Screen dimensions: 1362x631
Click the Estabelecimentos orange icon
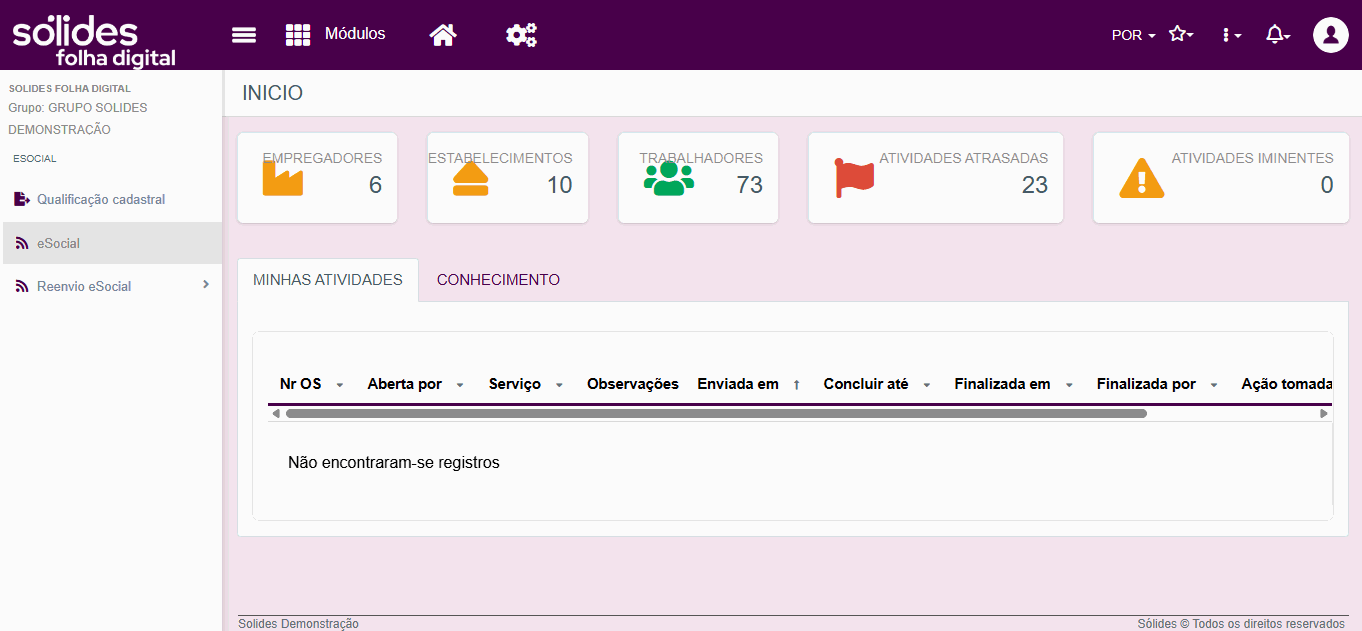pos(471,178)
